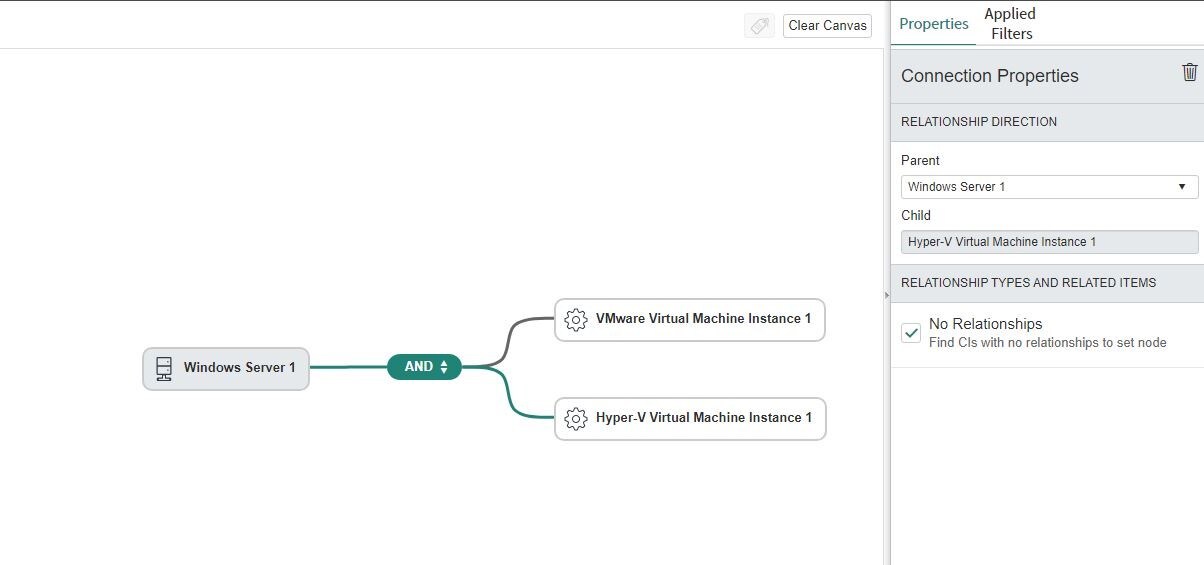The image size is (1204, 565).
Task: Select the Windows Server 1 node
Action: point(226,368)
